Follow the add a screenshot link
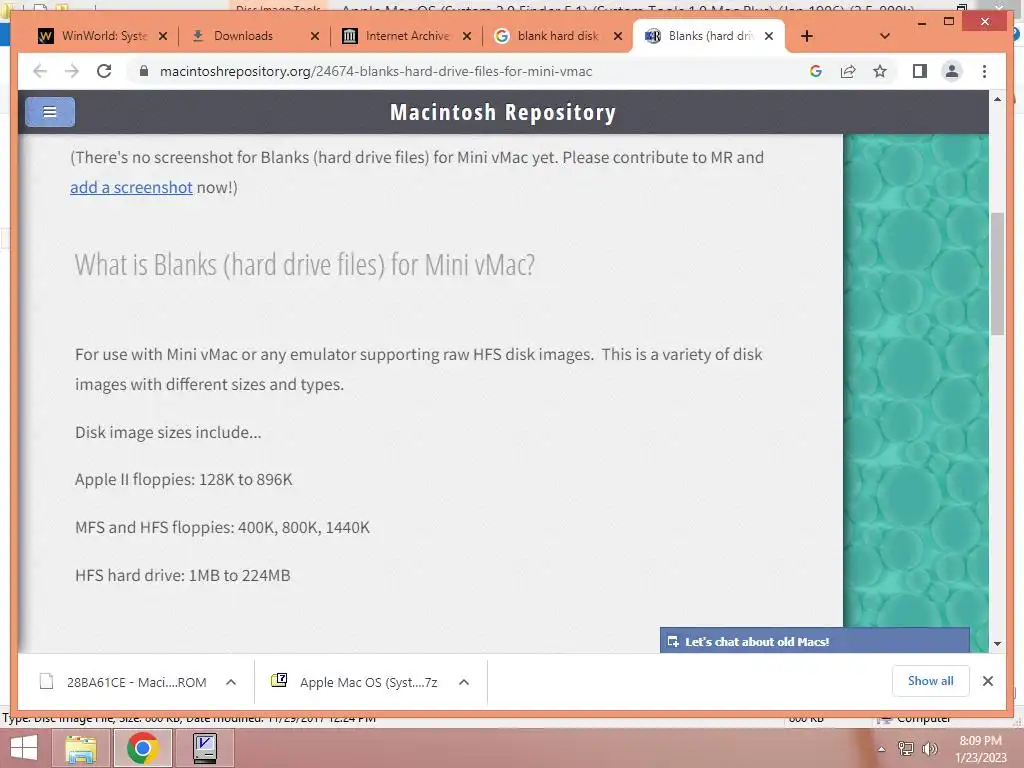The width and height of the screenshot is (1024, 768). [131, 187]
